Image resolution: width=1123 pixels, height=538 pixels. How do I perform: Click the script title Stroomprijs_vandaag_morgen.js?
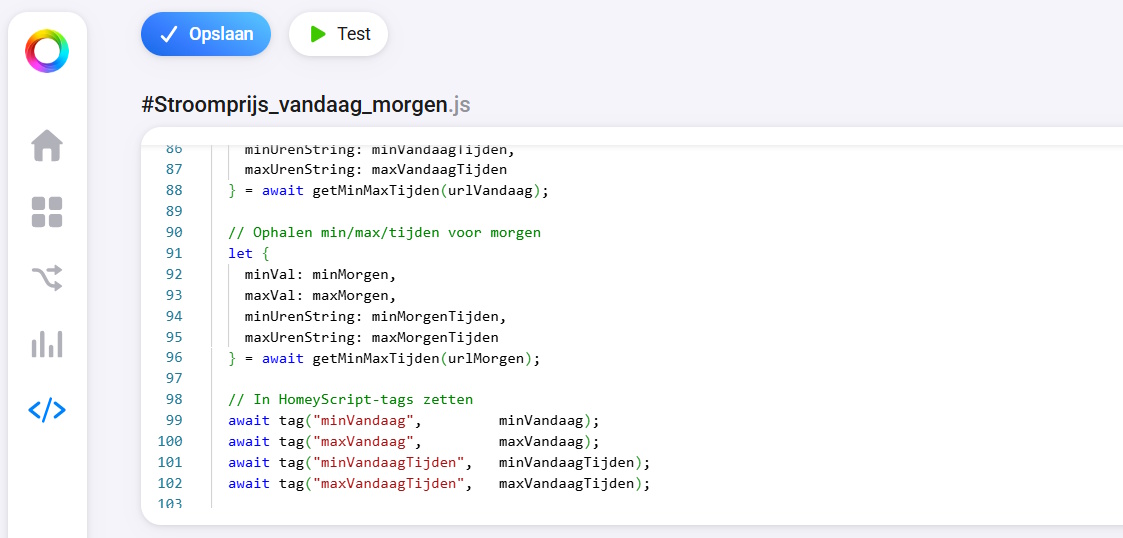coord(306,105)
